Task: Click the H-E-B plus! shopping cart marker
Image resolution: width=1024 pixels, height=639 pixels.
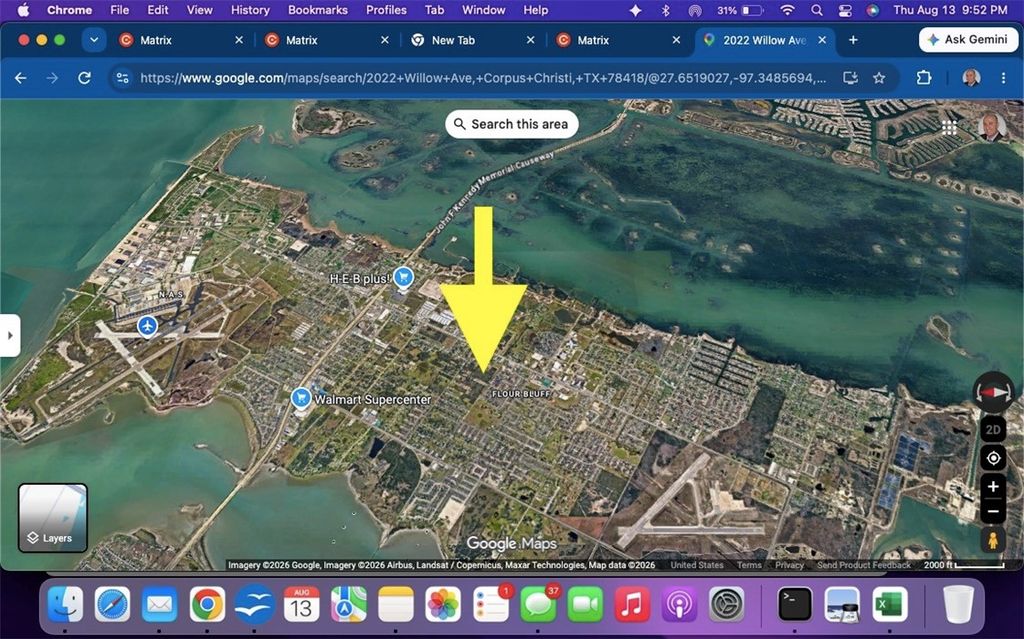Action: pos(404,278)
